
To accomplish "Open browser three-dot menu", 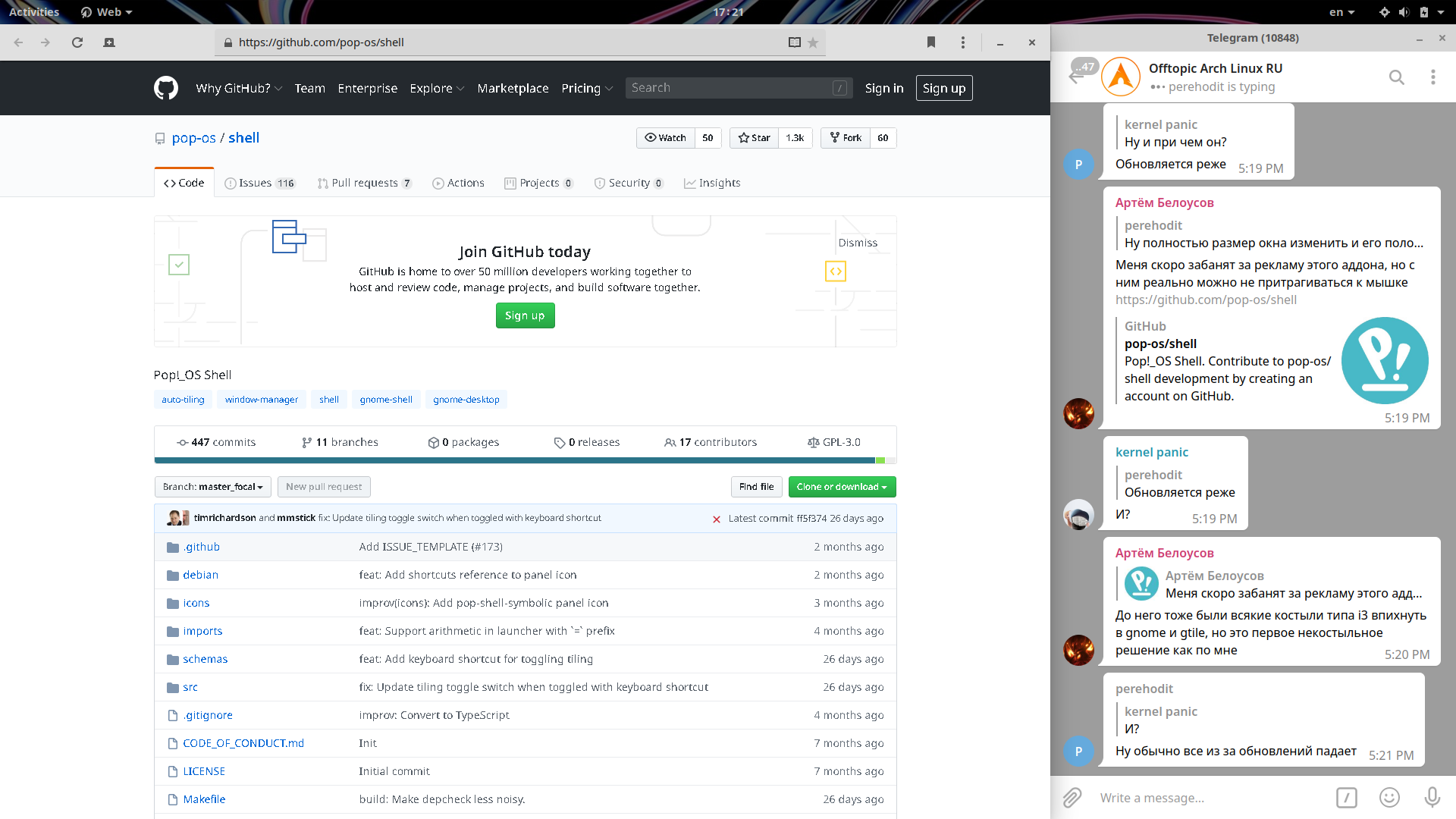I will pyautogui.click(x=963, y=42).
